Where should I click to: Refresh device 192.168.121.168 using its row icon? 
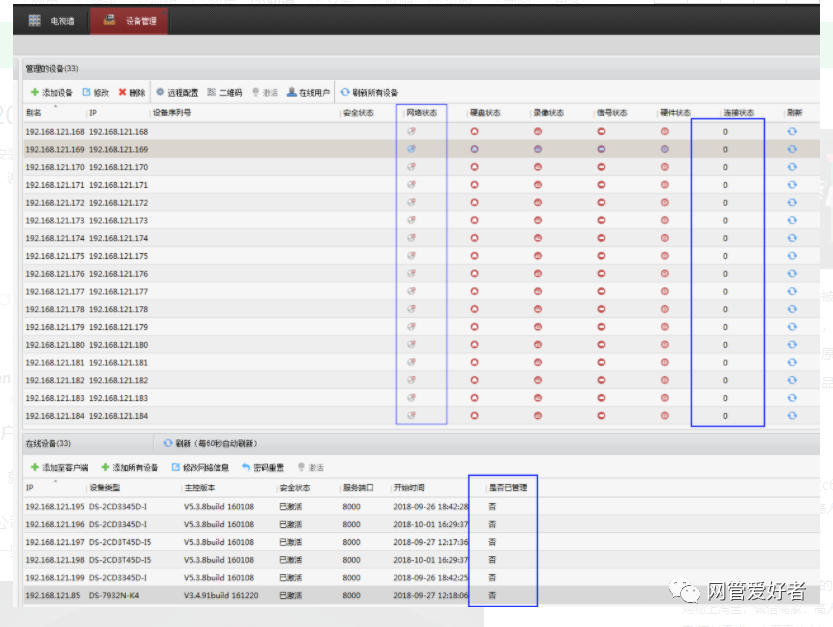tap(792, 131)
